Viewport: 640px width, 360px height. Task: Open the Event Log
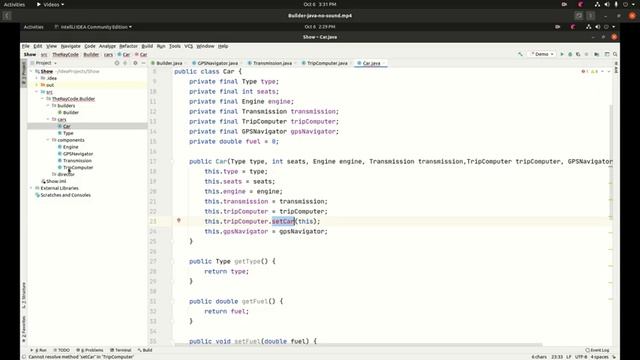coord(597,350)
